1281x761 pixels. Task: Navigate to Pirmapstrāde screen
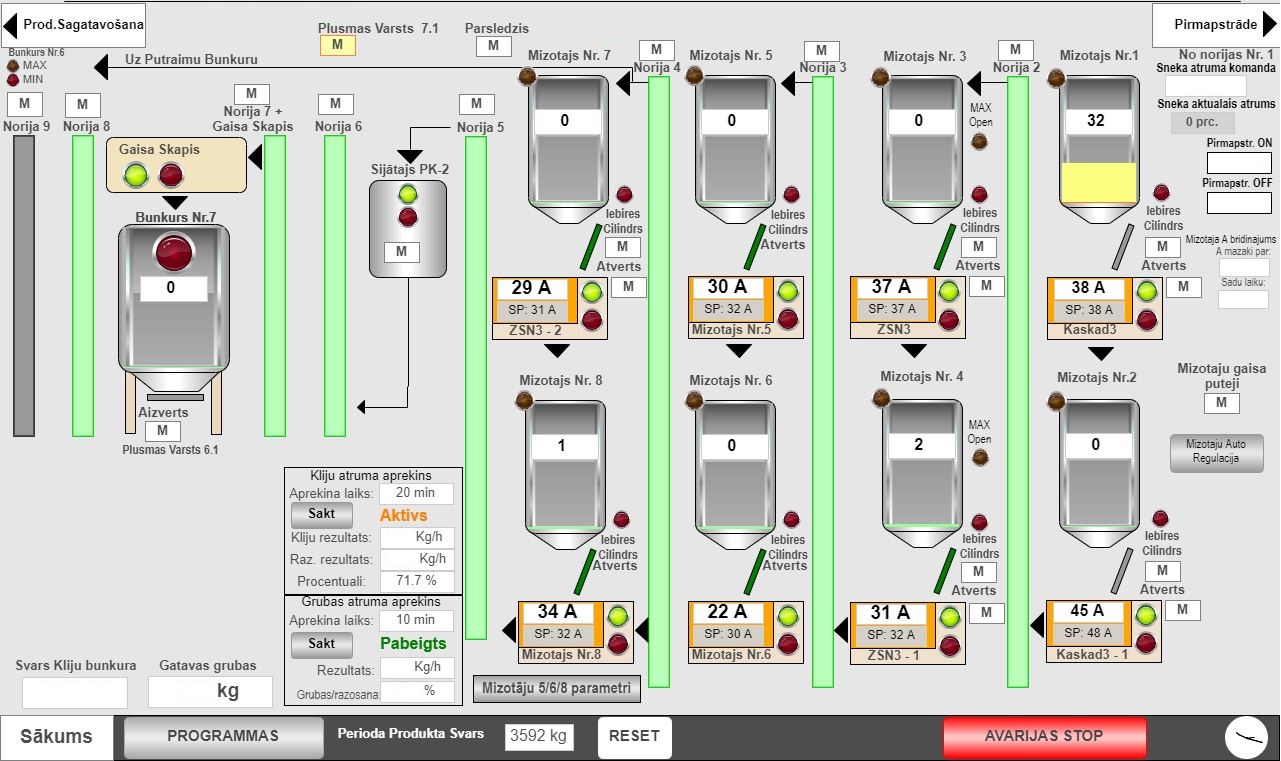pos(1215,24)
